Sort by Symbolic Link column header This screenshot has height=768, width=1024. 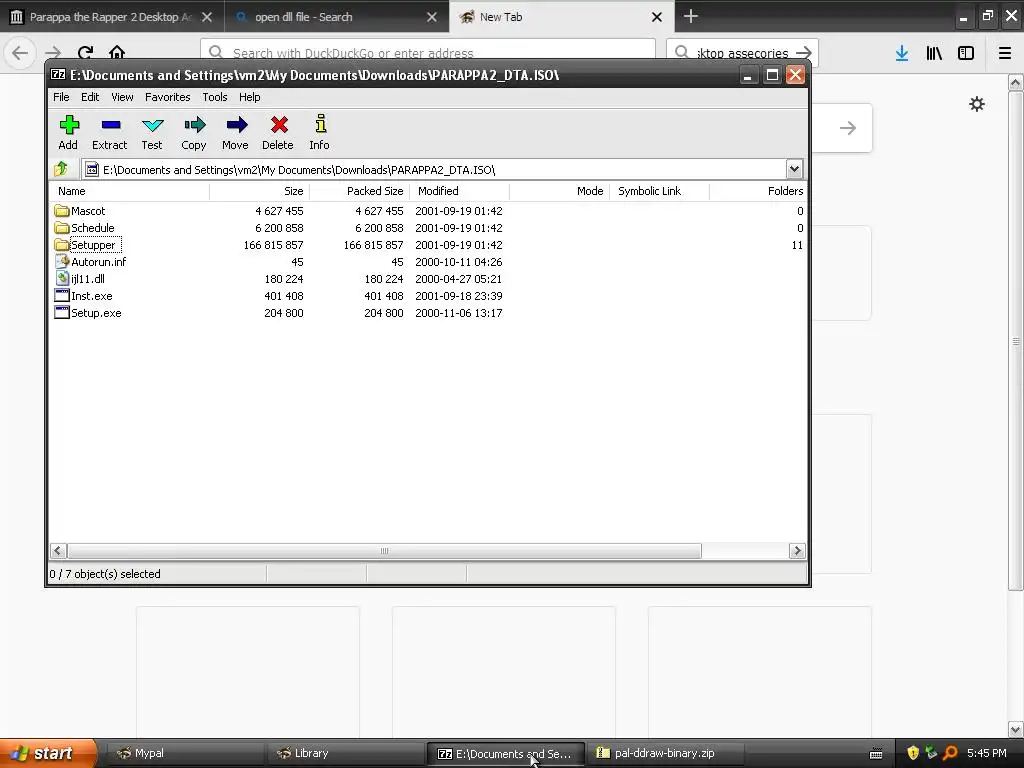pos(659,191)
